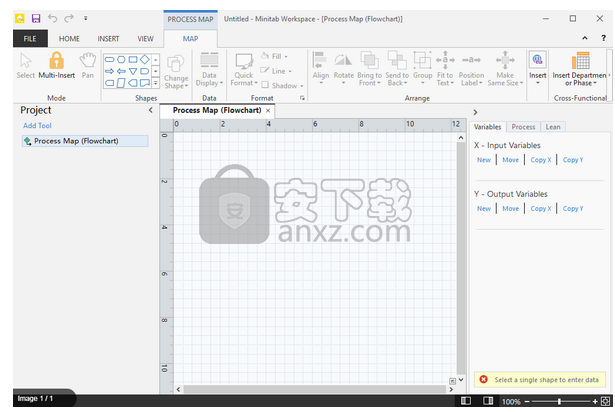Click the Undo arrow
This screenshot has width=615, height=412.
(53, 18)
